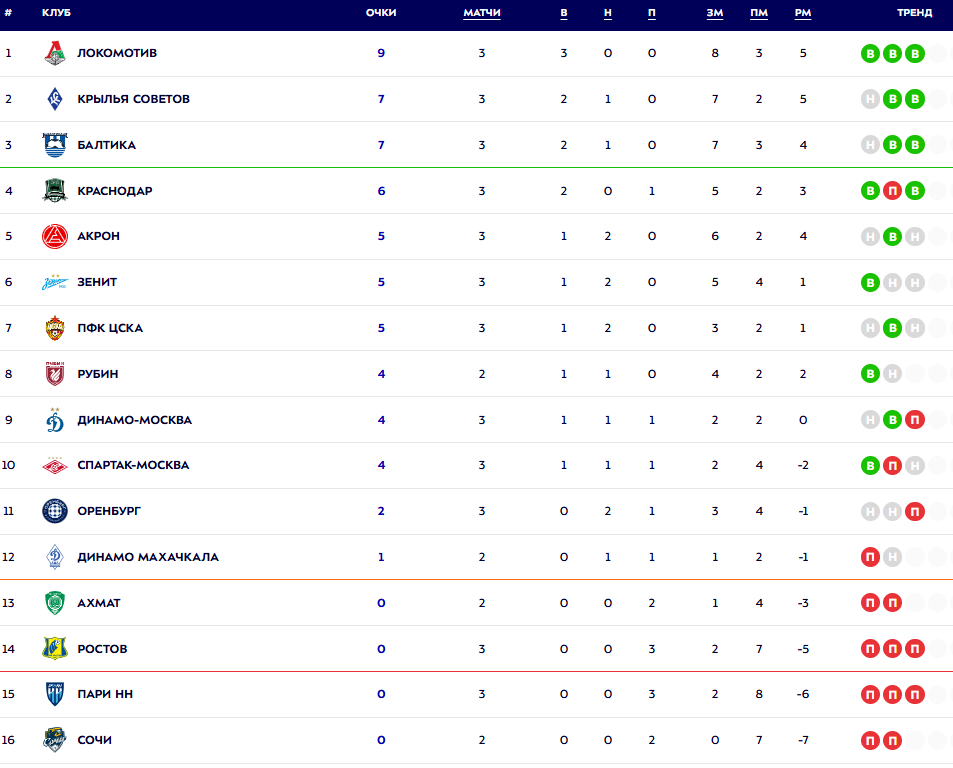Sort table by МАТЧИ column header
953x768 pixels.
point(482,13)
